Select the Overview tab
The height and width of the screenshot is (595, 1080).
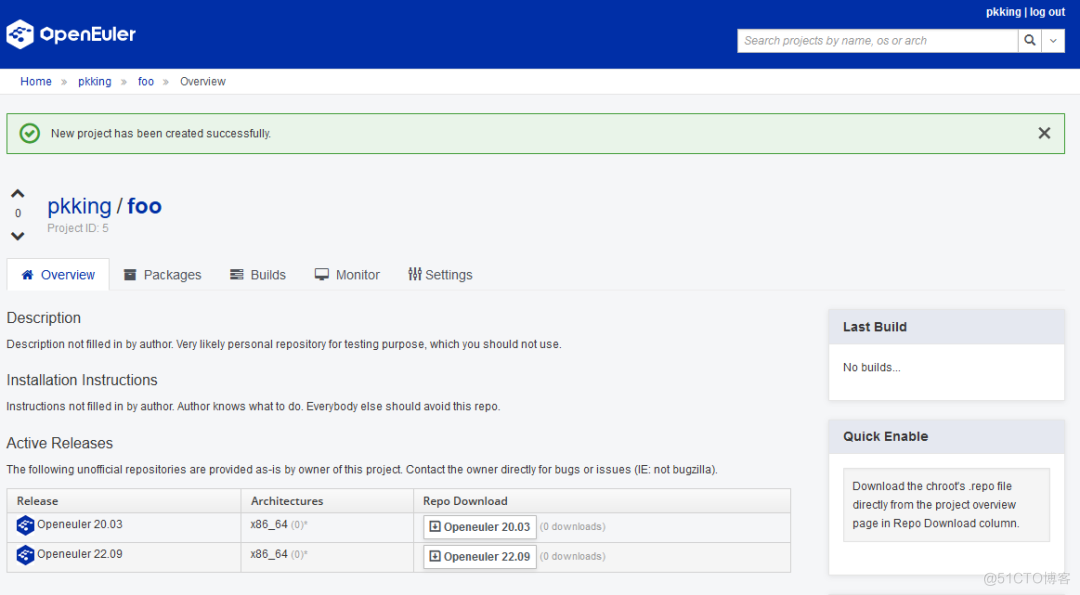(x=58, y=275)
